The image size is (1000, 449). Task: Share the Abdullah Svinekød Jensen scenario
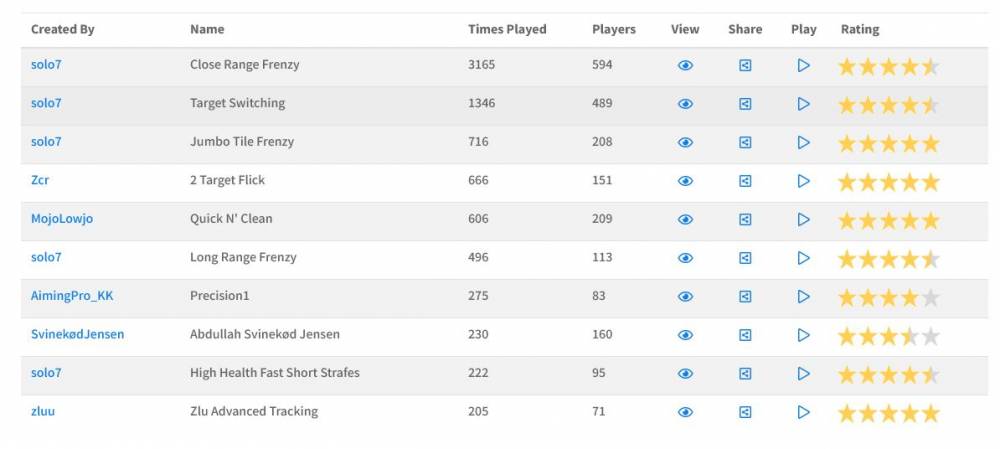coord(745,335)
